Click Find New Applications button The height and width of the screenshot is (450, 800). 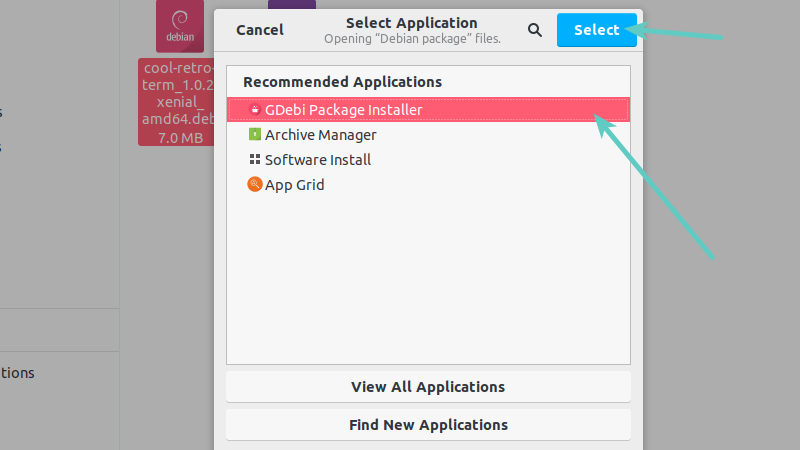(x=429, y=425)
